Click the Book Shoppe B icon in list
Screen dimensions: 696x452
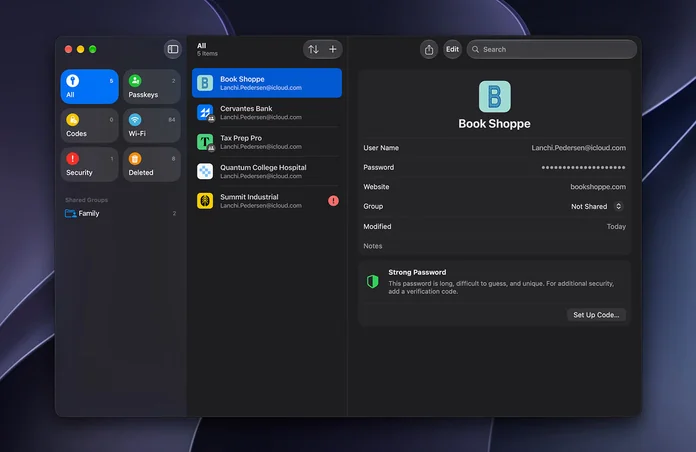205,83
